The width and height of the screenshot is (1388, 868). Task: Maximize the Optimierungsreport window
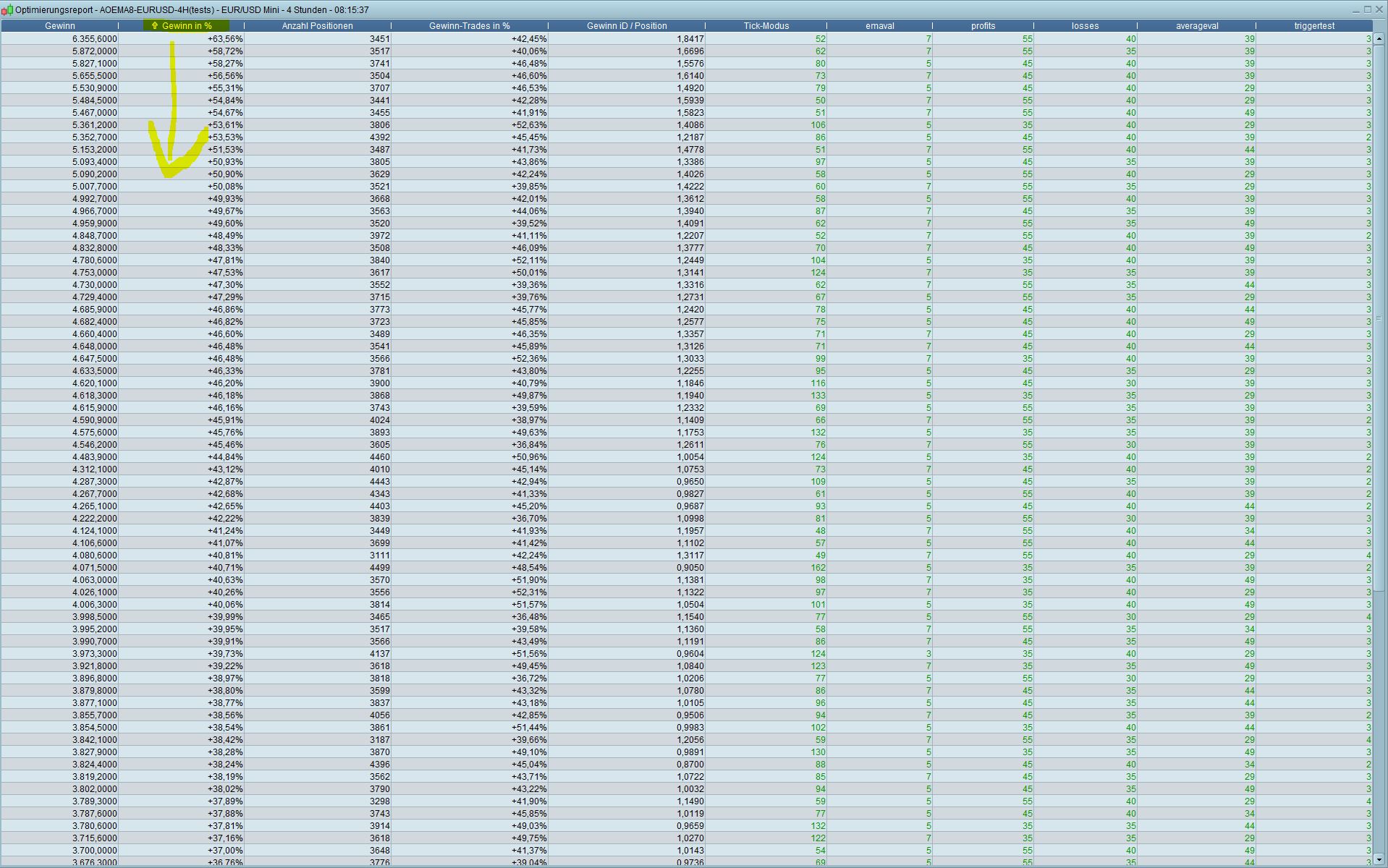[x=1367, y=9]
